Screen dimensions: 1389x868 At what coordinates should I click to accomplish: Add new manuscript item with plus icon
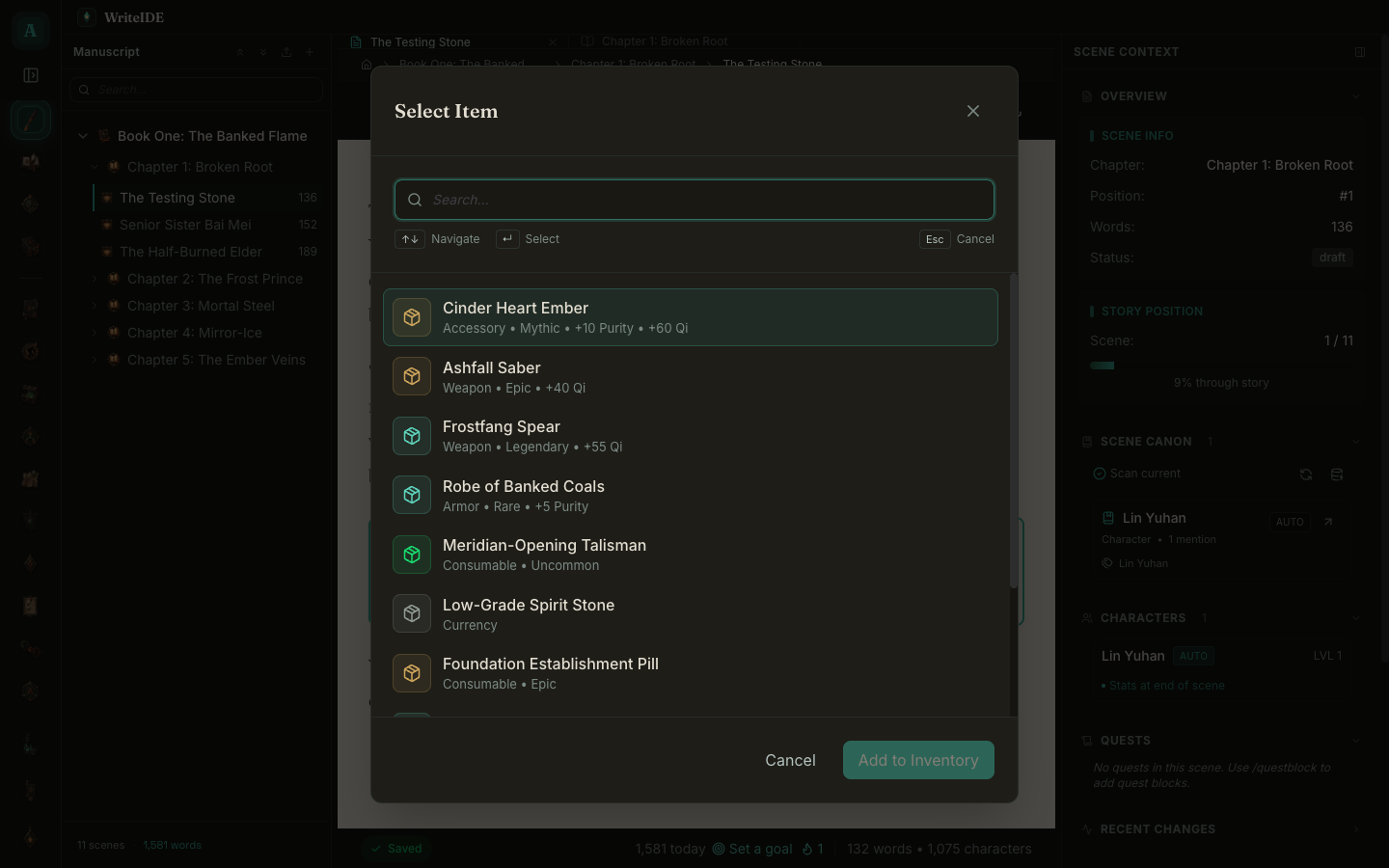[310, 52]
